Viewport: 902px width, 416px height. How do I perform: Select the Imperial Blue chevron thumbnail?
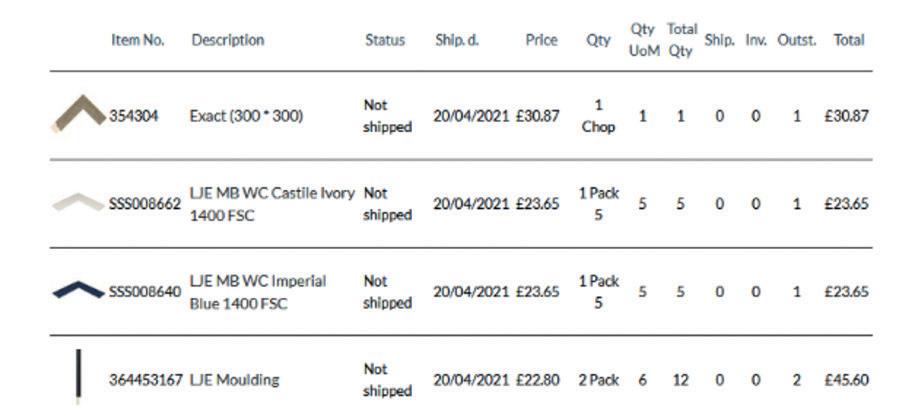(x=79, y=290)
